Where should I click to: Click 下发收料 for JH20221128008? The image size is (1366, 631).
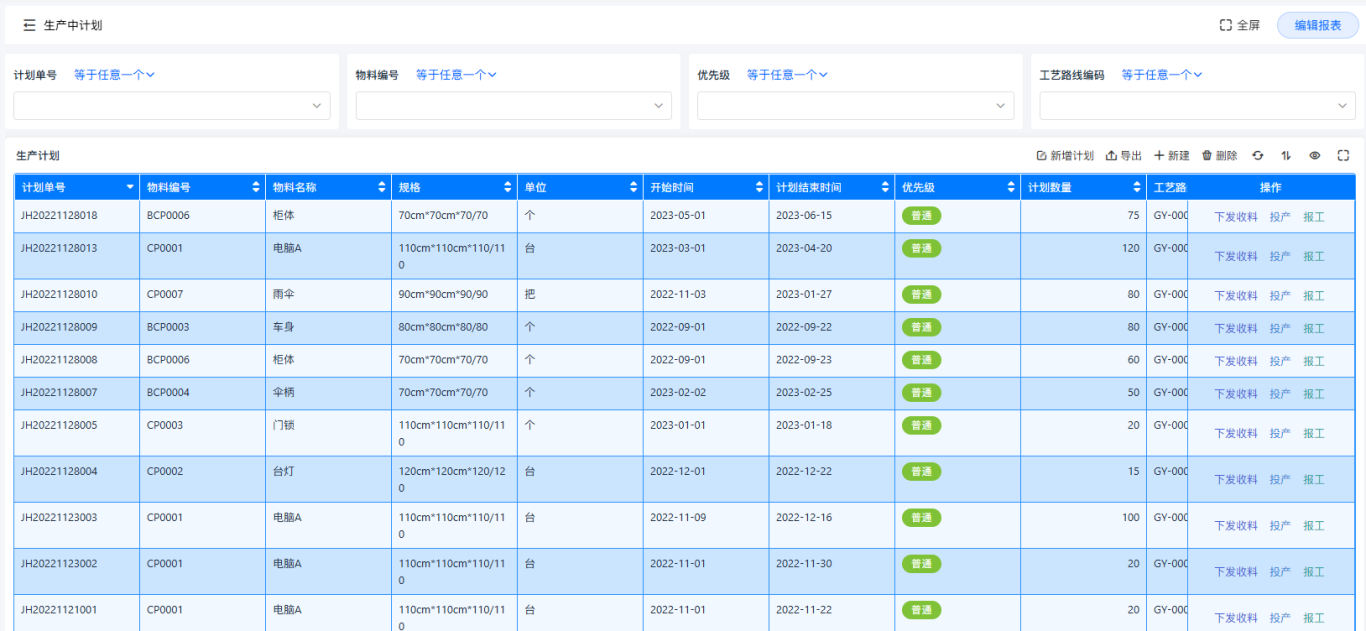(1236, 362)
